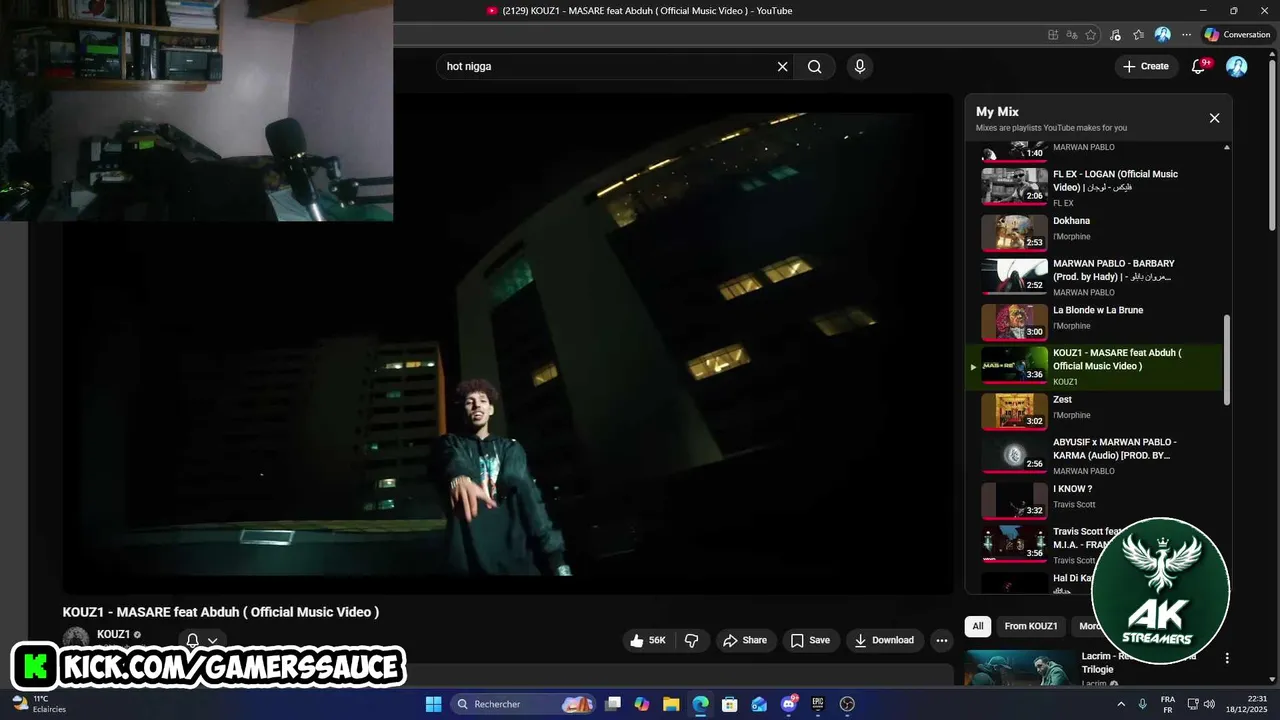The height and width of the screenshot is (720, 1280).
Task: Open OBS Studio taskbar icon
Action: click(x=847, y=704)
